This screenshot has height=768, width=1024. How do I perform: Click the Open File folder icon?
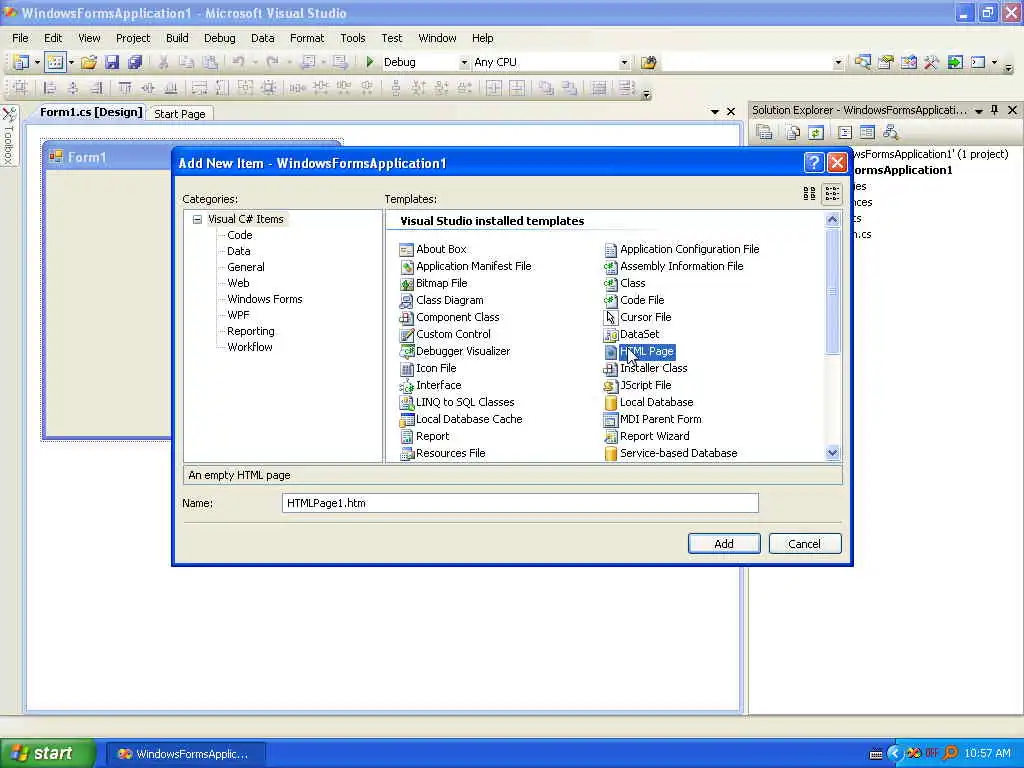click(x=89, y=62)
